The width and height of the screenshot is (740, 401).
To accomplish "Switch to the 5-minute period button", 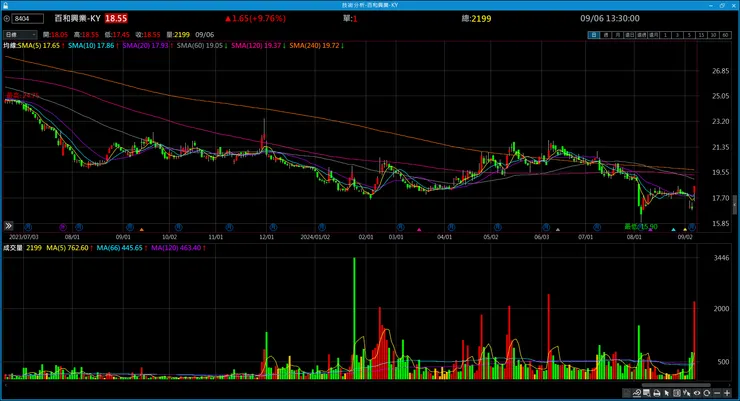I will click(x=689, y=35).
